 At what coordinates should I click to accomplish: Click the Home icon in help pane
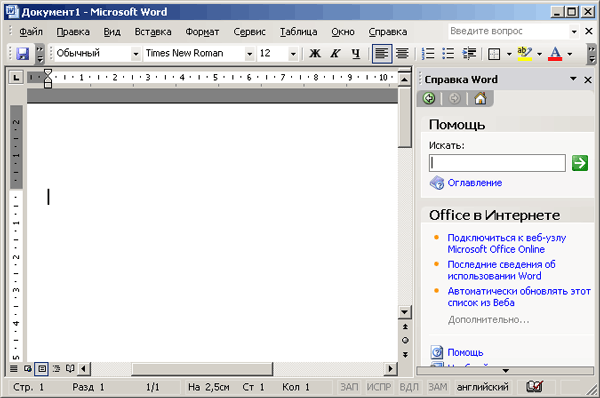480,98
